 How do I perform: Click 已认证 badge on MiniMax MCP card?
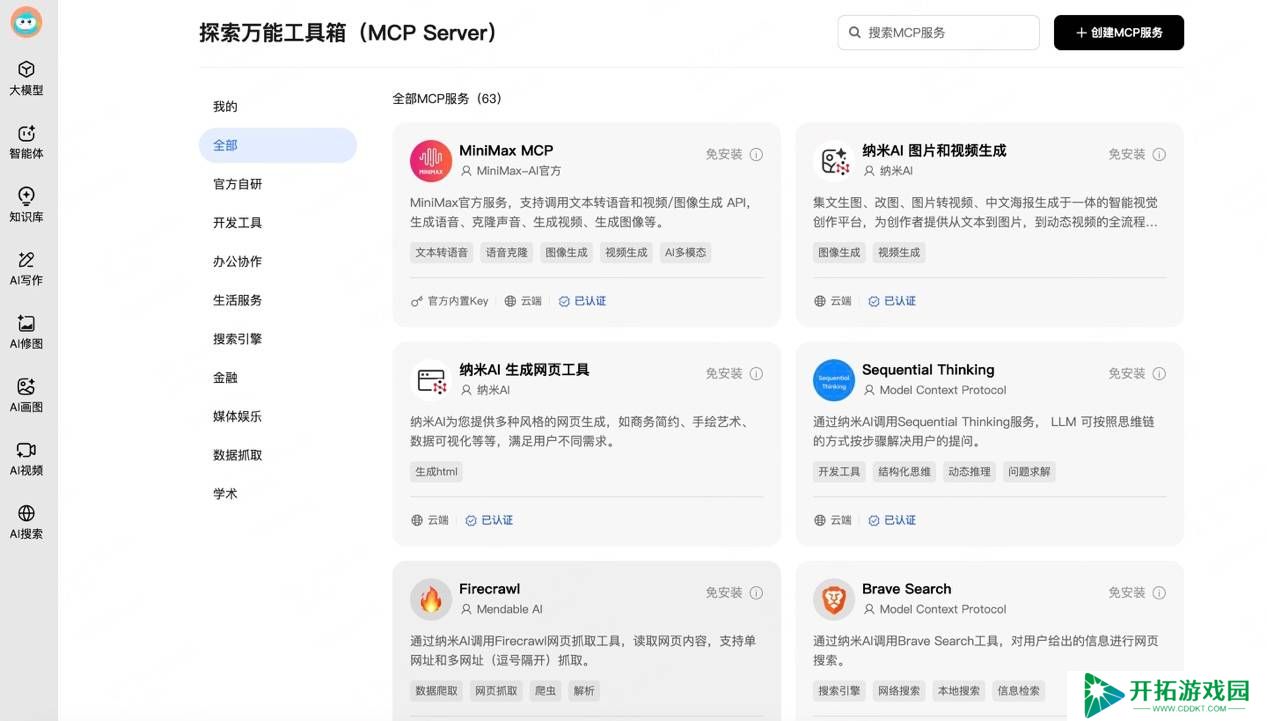[x=582, y=301]
